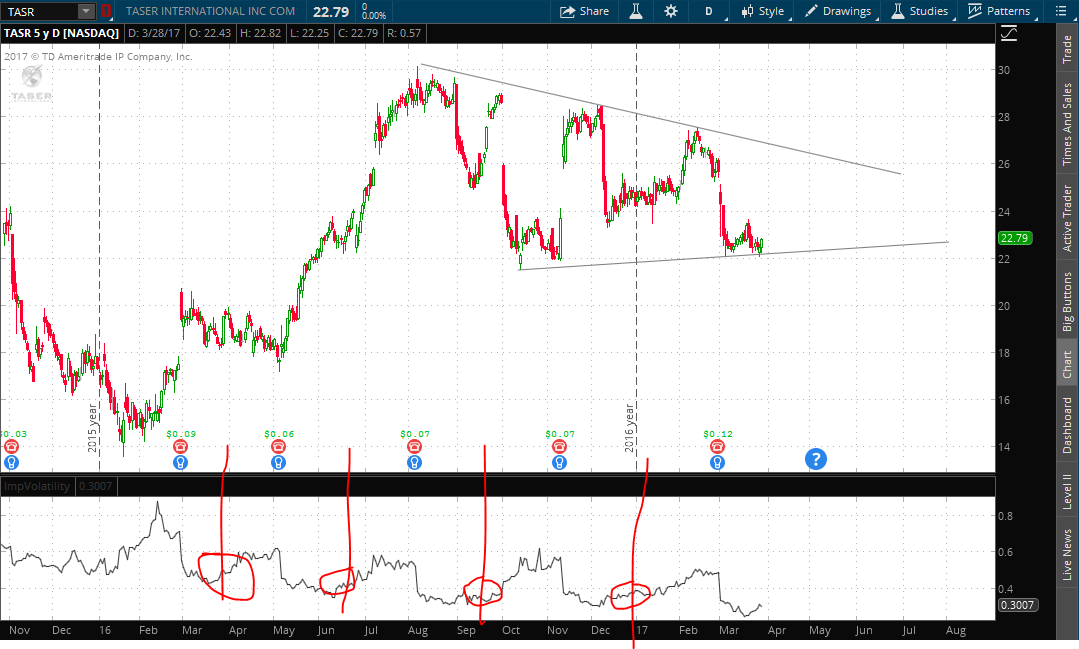Switch to the Times And Sales side tab
Viewport: 1079px width, 649px height.
[x=1067, y=124]
